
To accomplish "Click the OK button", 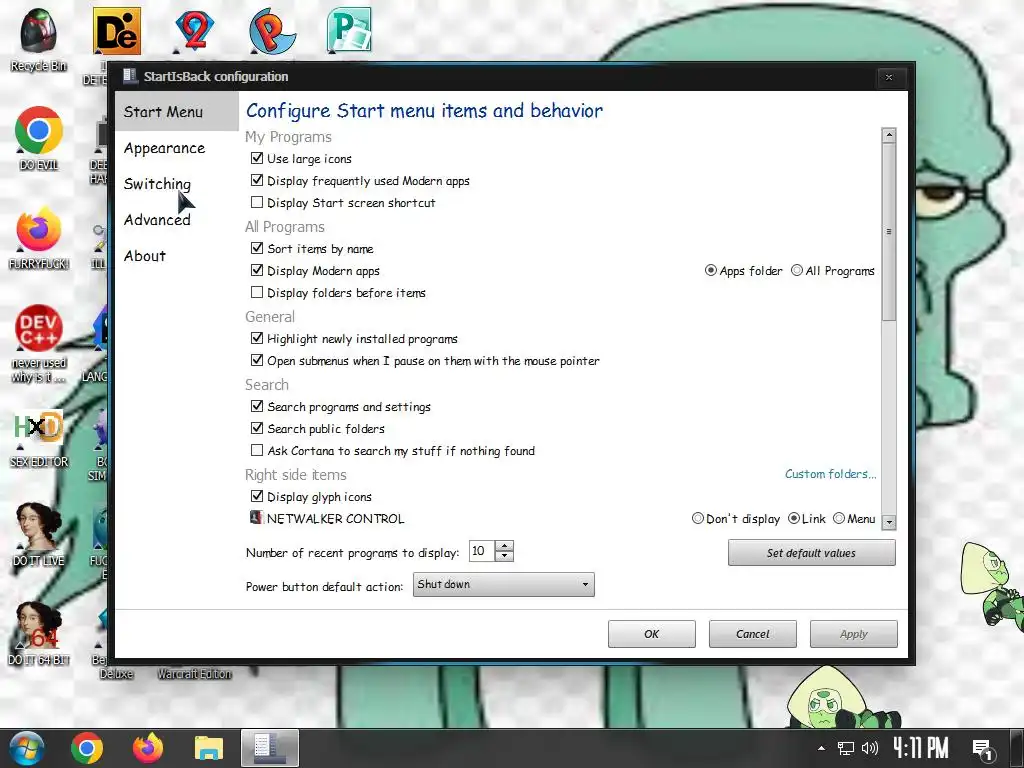I will coord(652,634).
